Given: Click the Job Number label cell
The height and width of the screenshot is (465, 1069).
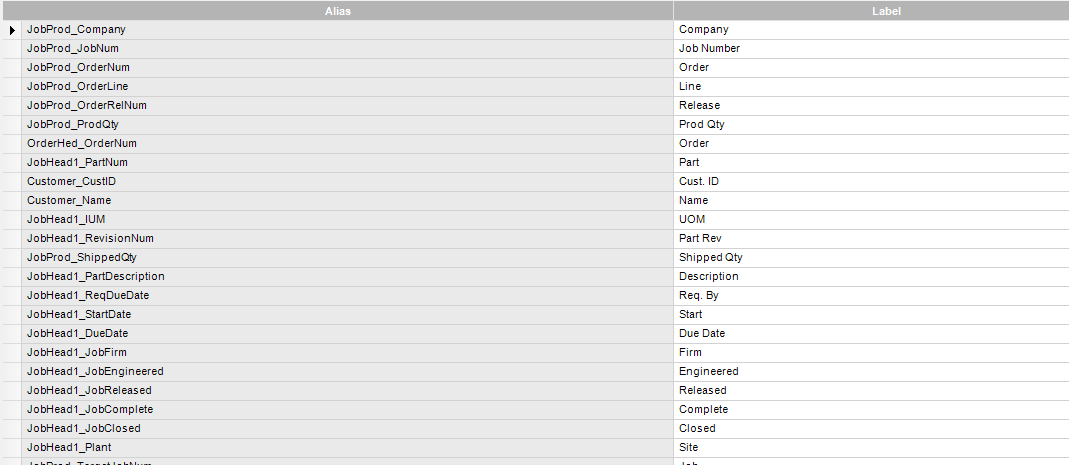Looking at the screenshot, I should pos(870,49).
